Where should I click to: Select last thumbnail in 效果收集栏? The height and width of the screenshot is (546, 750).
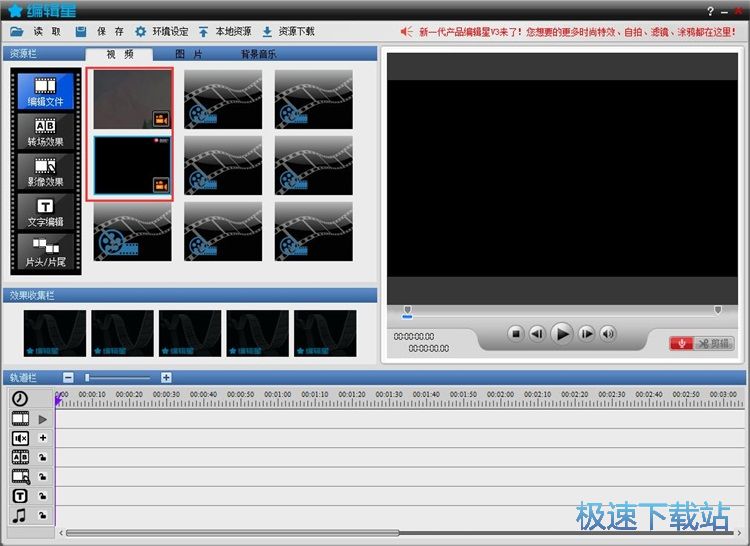pyautogui.click(x=325, y=333)
